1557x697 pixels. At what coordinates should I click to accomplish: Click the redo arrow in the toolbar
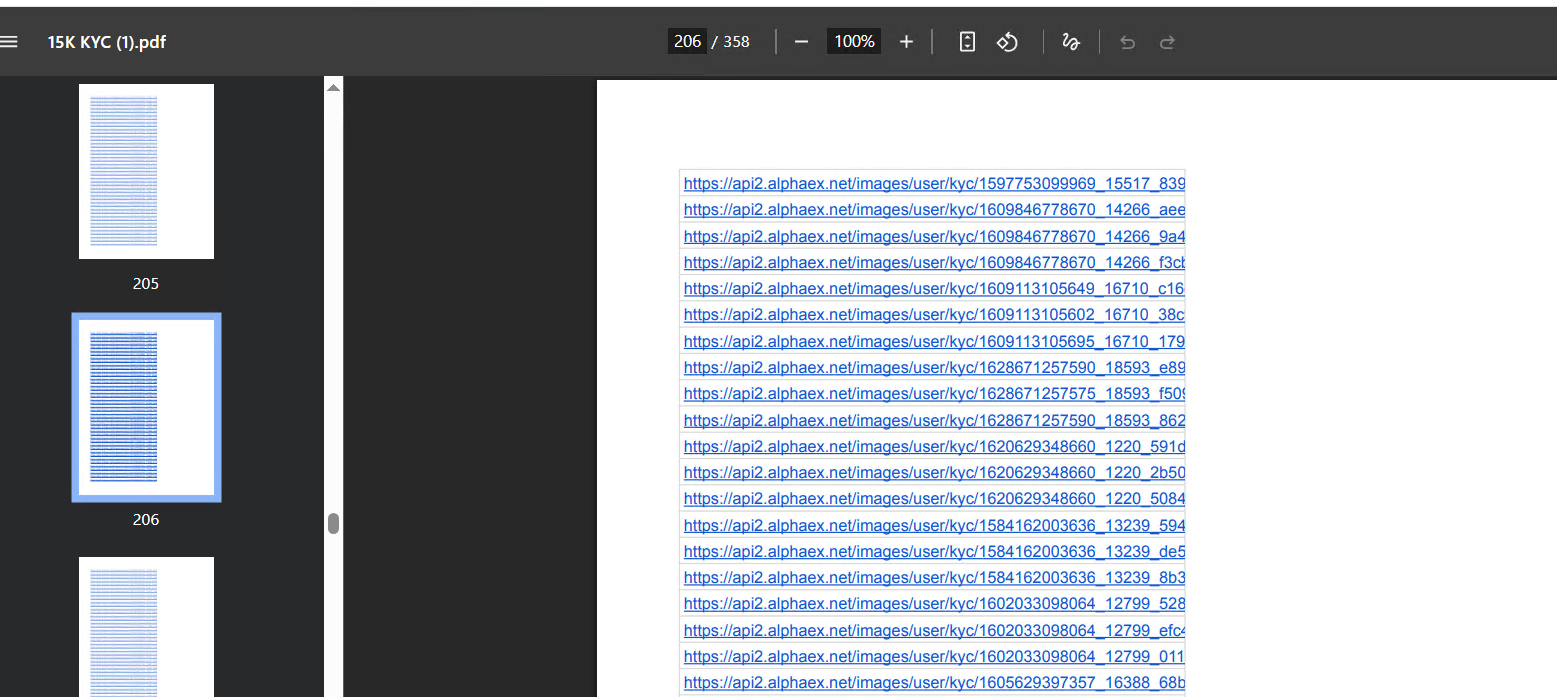click(x=1166, y=42)
